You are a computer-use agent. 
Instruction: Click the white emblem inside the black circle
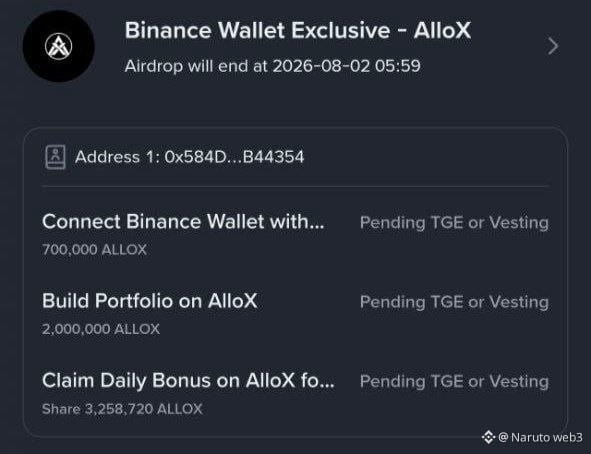click(58, 46)
